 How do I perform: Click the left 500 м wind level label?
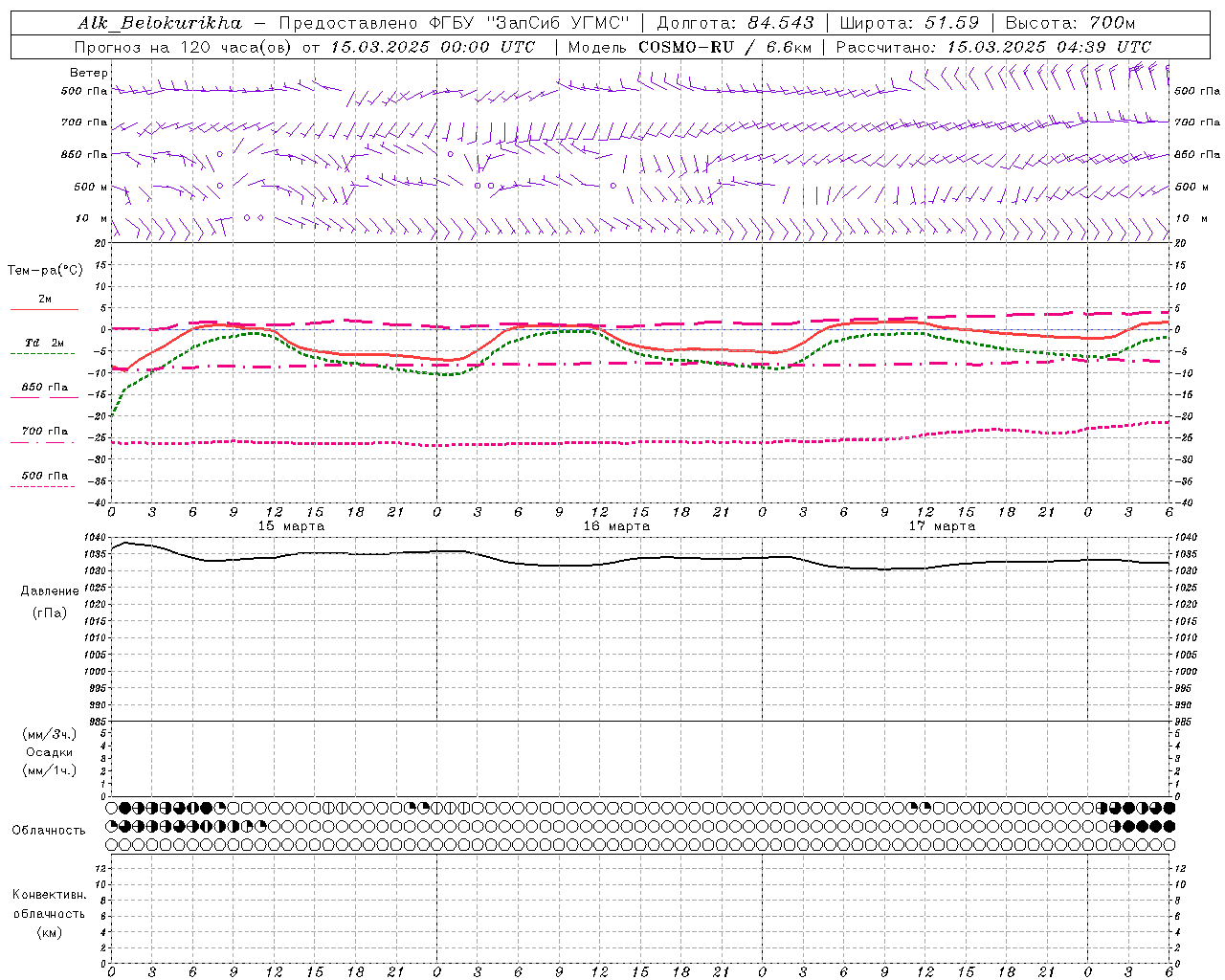click(91, 187)
